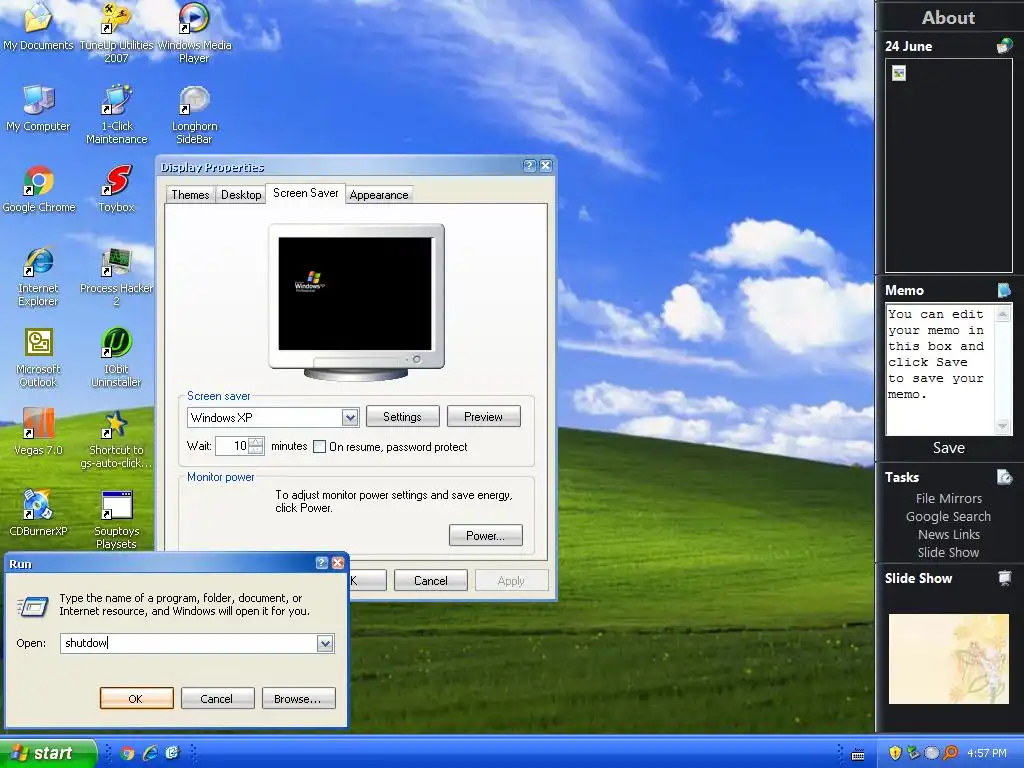The height and width of the screenshot is (768, 1024).
Task: Click the Tasks panel header icon
Action: (x=1004, y=477)
